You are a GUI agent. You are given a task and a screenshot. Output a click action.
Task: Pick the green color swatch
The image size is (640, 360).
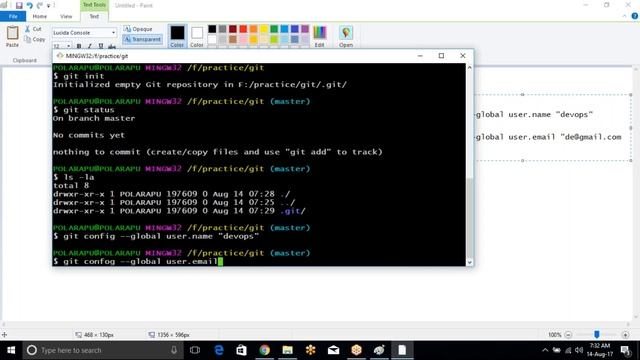[274, 29]
